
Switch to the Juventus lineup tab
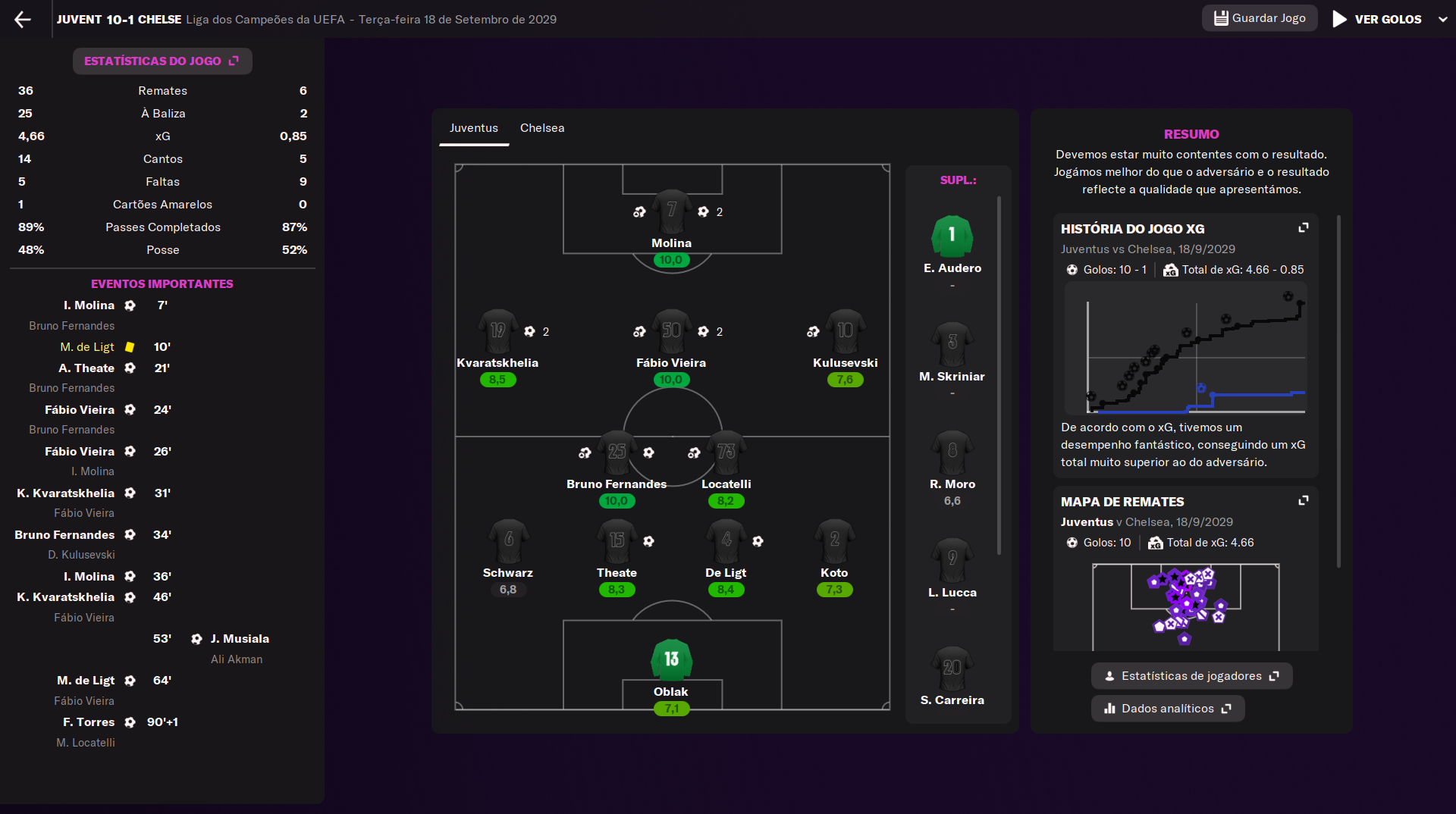[x=474, y=128]
